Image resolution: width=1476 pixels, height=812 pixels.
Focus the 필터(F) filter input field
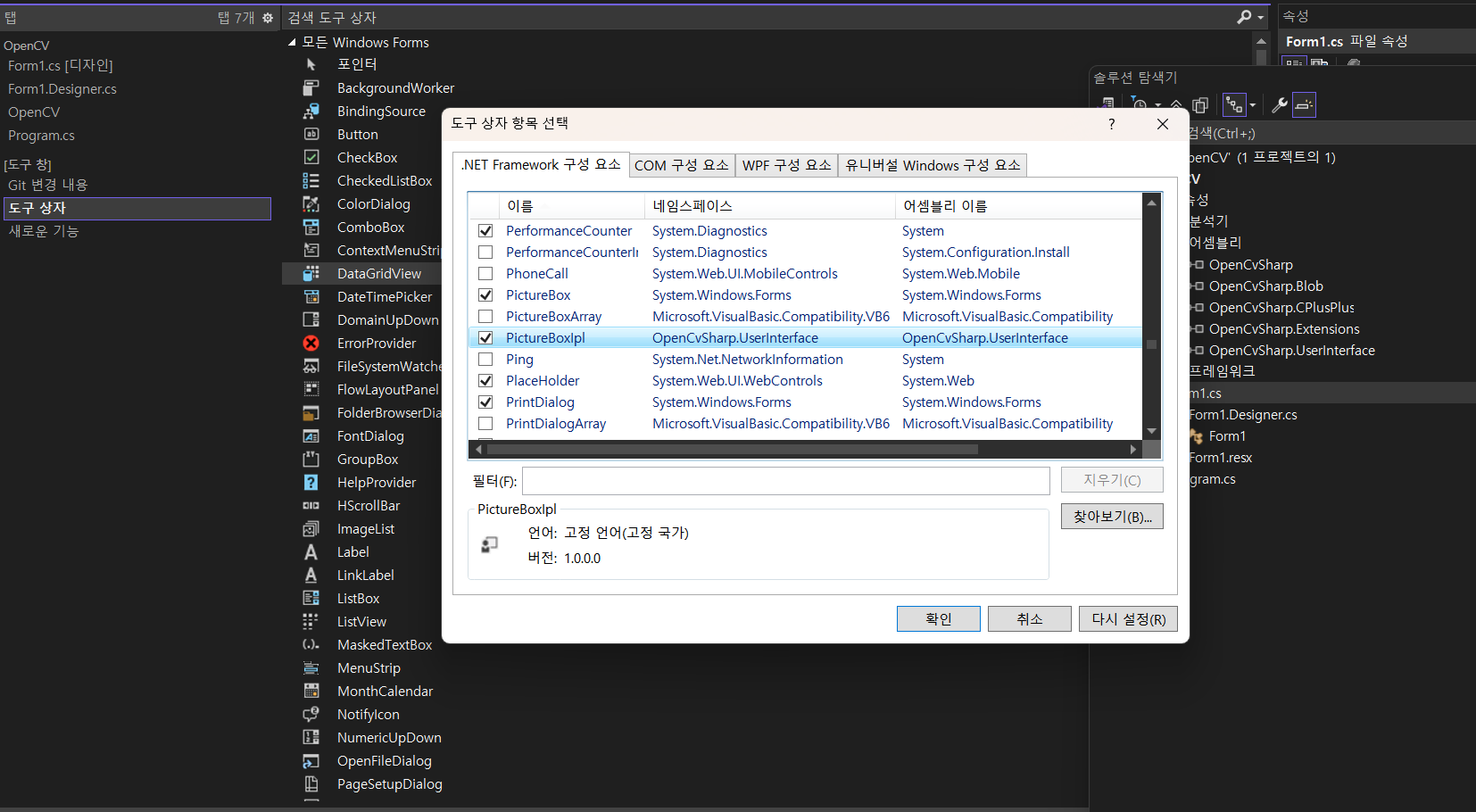[786, 481]
